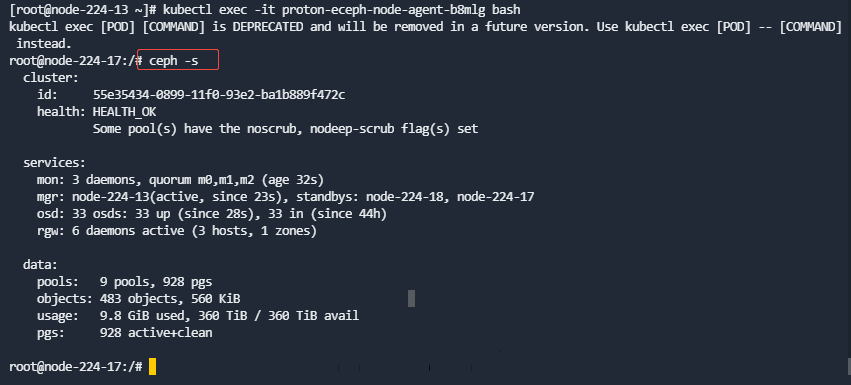The image size is (851, 385).
Task: Click the pgs active+clean line
Action: point(124,332)
